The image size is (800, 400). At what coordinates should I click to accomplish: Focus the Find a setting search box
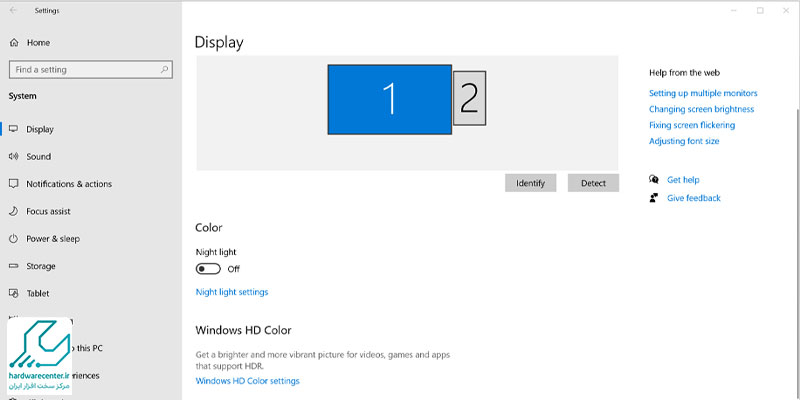point(91,69)
